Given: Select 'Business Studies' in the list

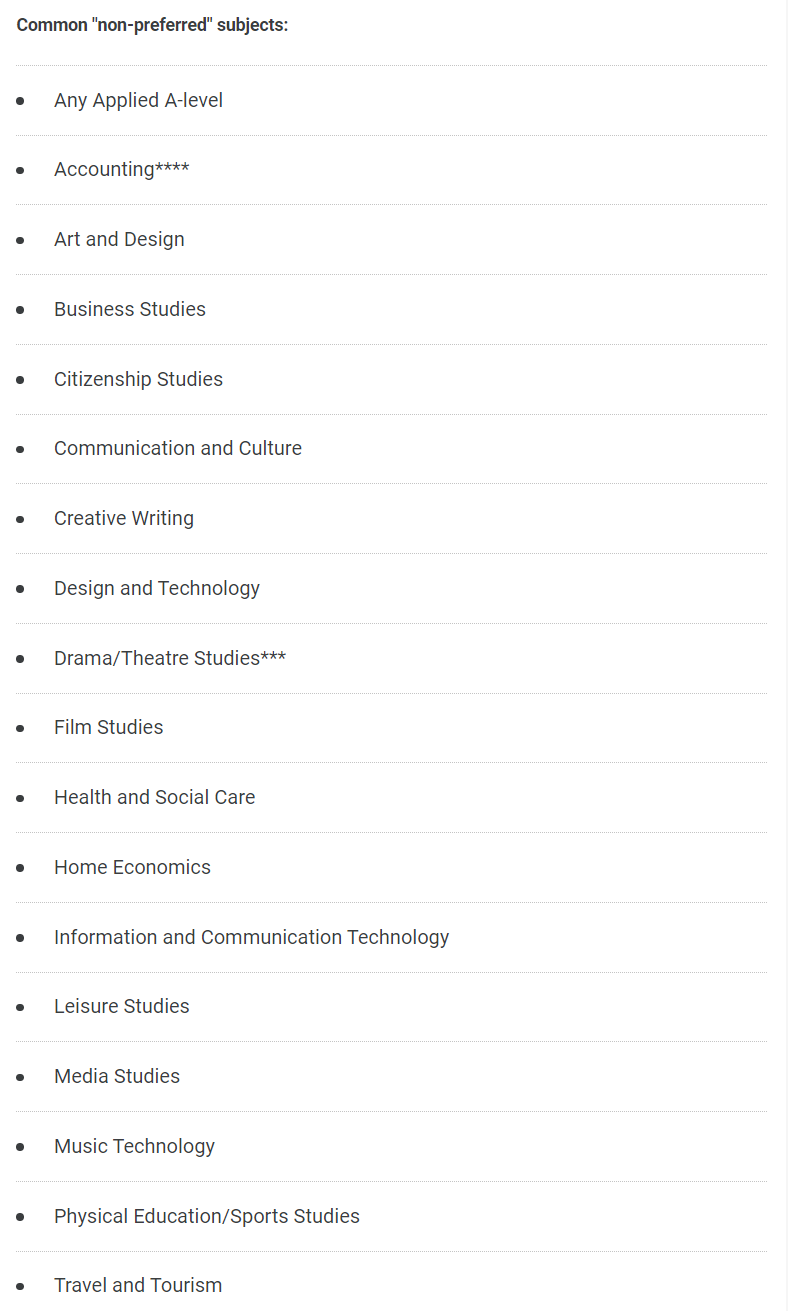Looking at the screenshot, I should pyautogui.click(x=130, y=309).
